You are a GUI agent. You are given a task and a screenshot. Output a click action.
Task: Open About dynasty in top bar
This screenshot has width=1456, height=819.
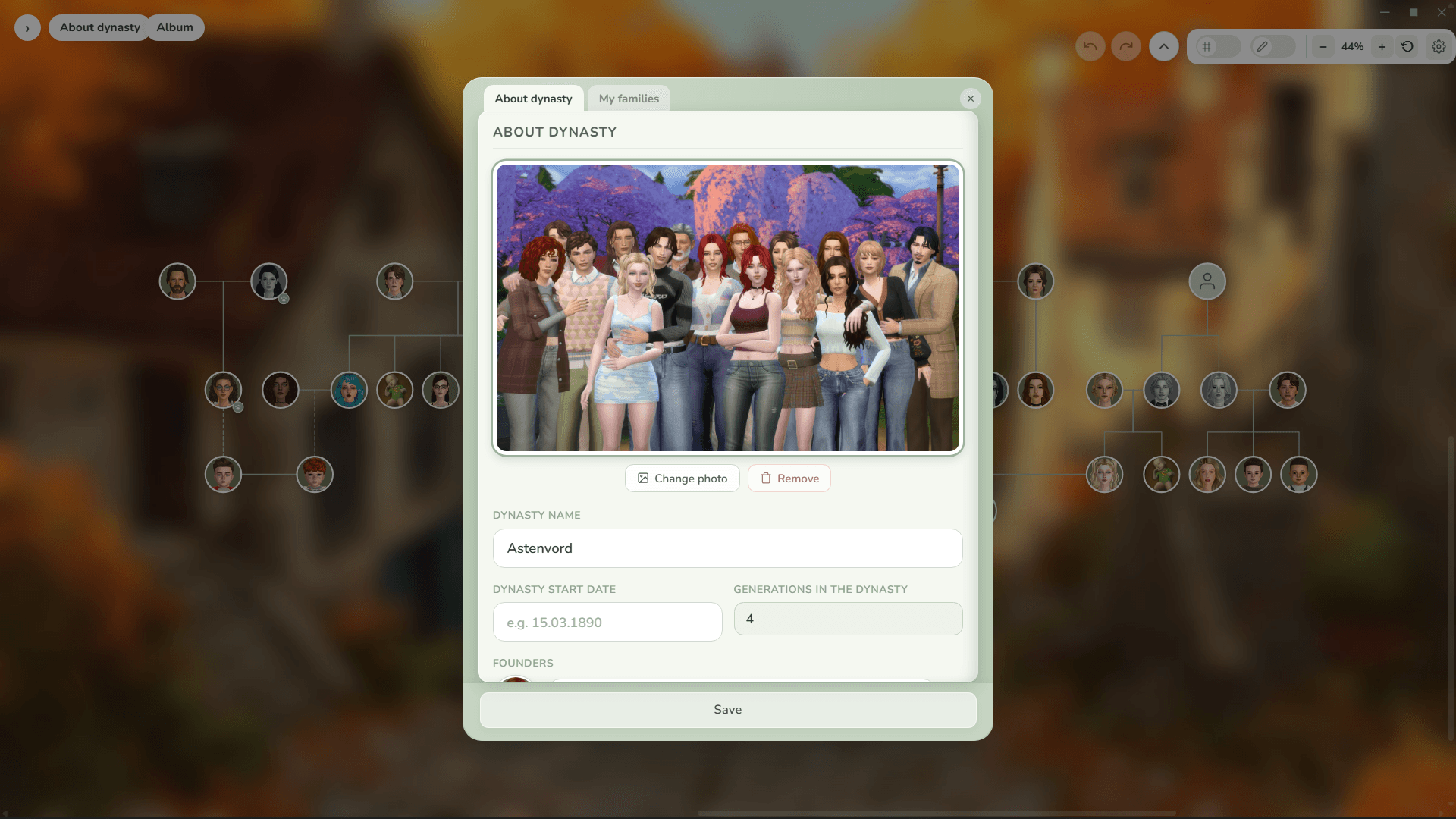pyautogui.click(x=99, y=27)
